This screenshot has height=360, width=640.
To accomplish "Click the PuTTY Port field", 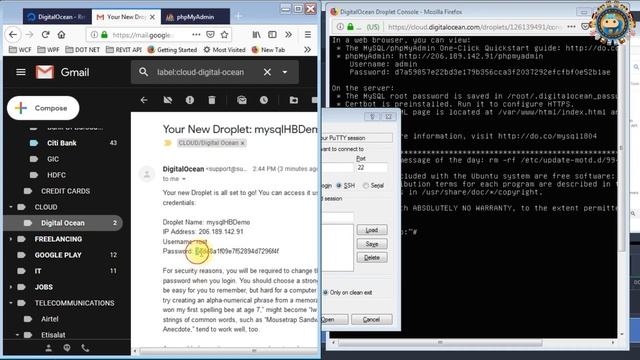I will tap(371, 168).
